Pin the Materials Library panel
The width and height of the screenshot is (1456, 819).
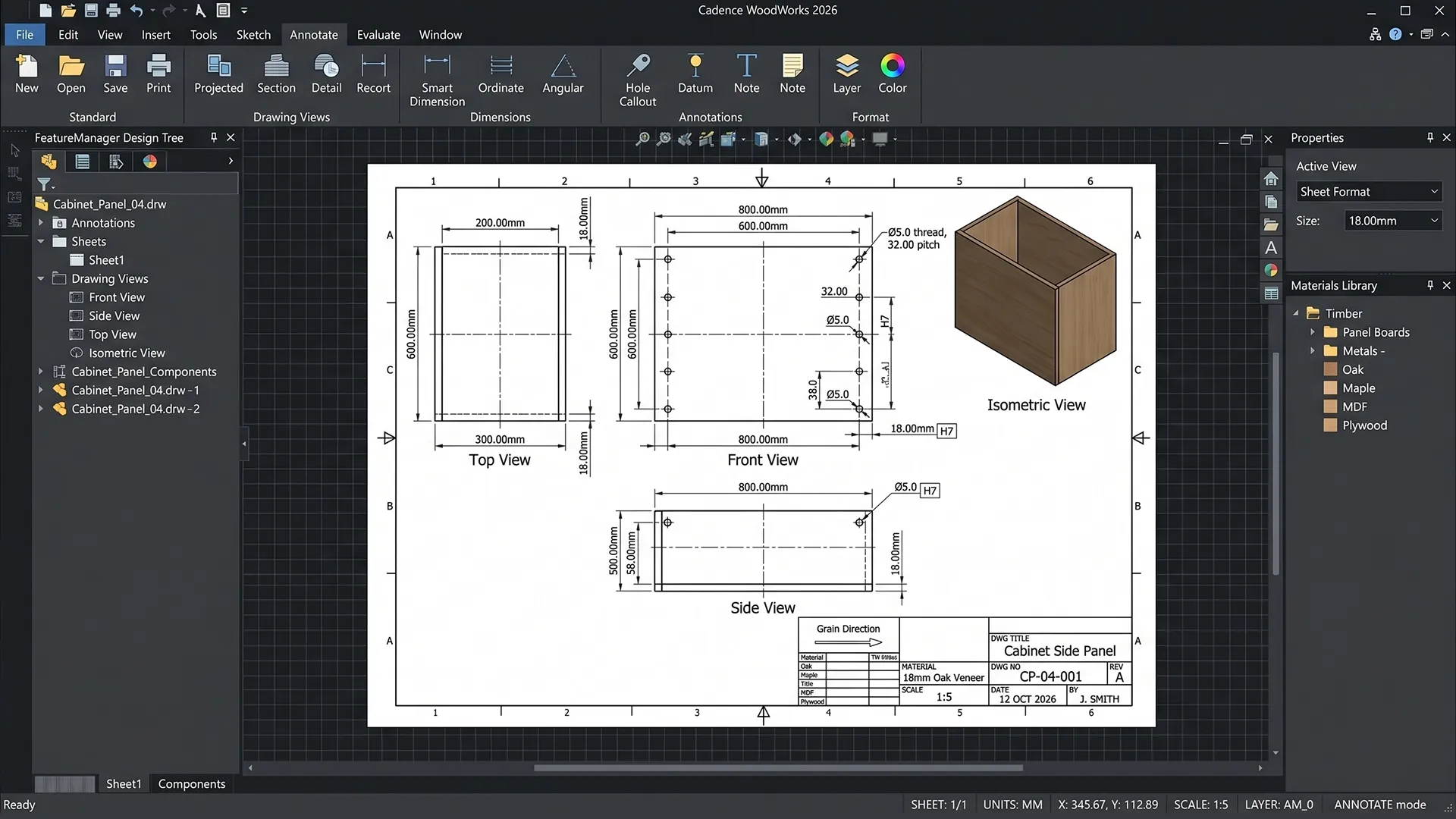(1430, 285)
